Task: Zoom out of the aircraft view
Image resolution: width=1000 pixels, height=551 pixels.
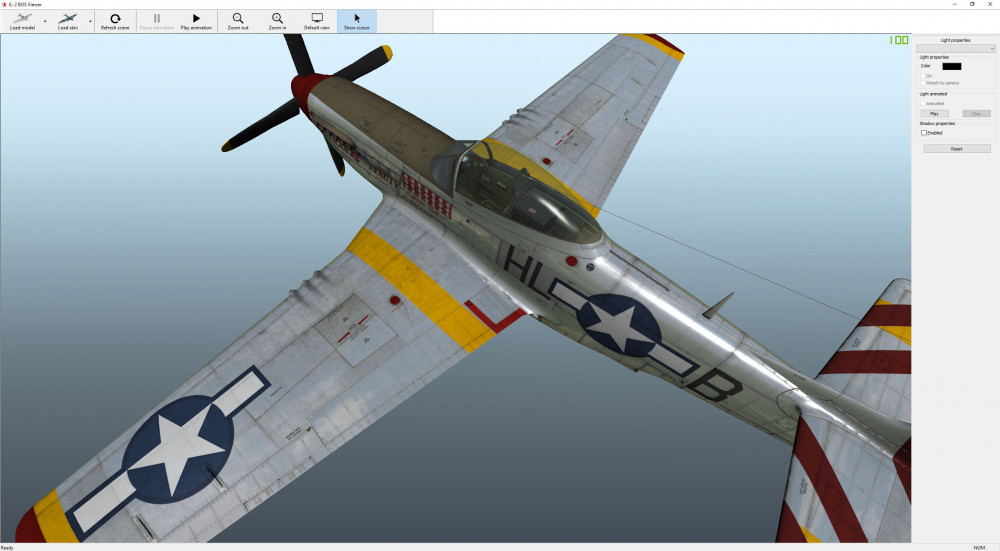Action: (x=238, y=20)
